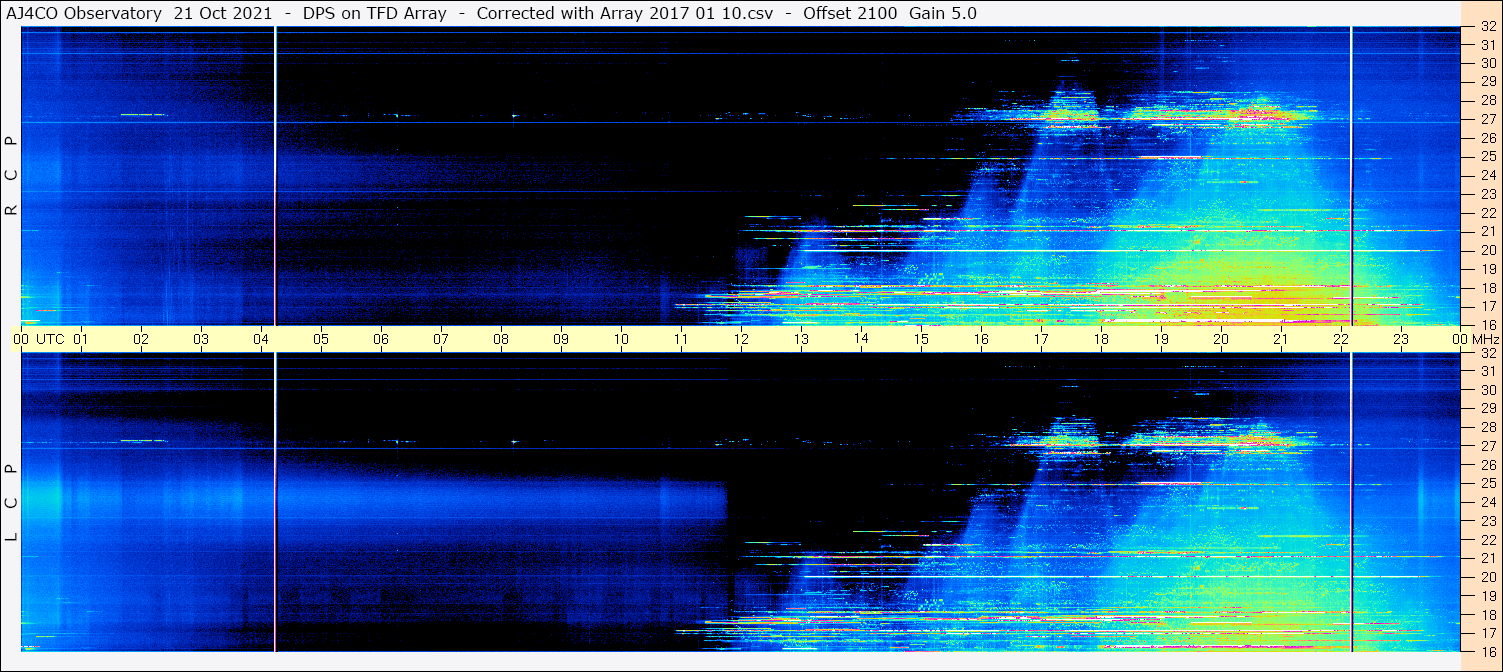Viewport: 1503px width, 672px height.
Task: Click the 27 MHz label of the RCP panel
Action: click(x=1488, y=119)
